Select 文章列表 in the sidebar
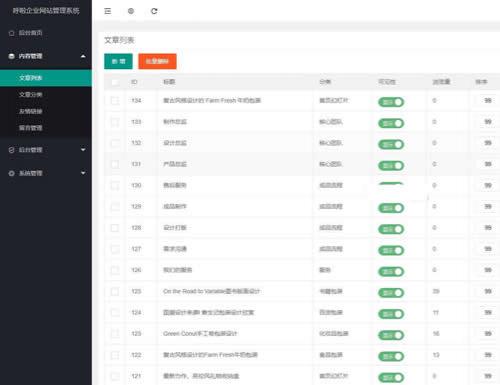The image size is (500, 385). [x=46, y=78]
